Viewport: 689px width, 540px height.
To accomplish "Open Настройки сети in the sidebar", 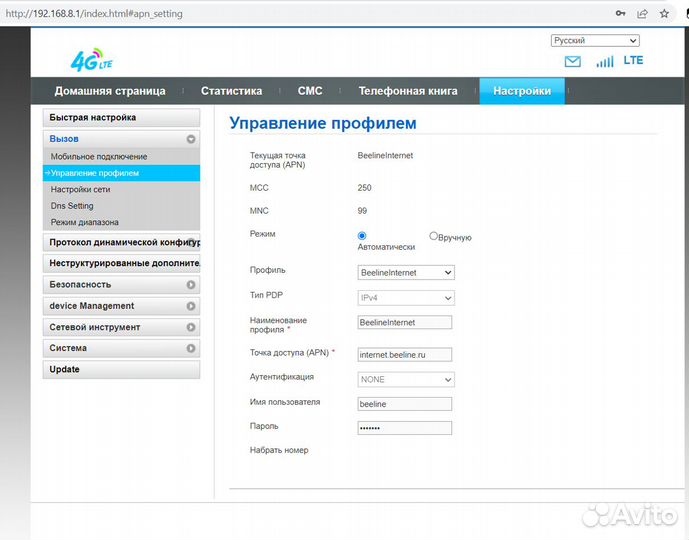I will tap(81, 189).
